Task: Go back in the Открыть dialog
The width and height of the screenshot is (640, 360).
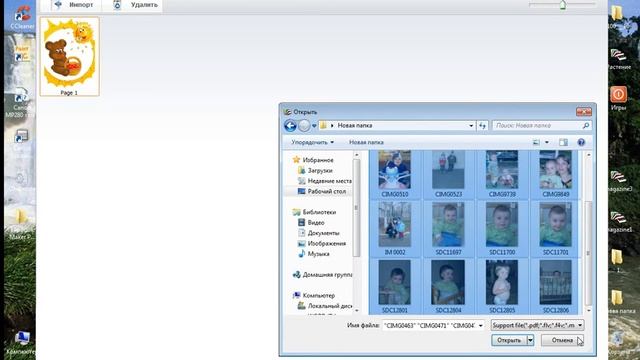Action: pyautogui.click(x=290, y=126)
